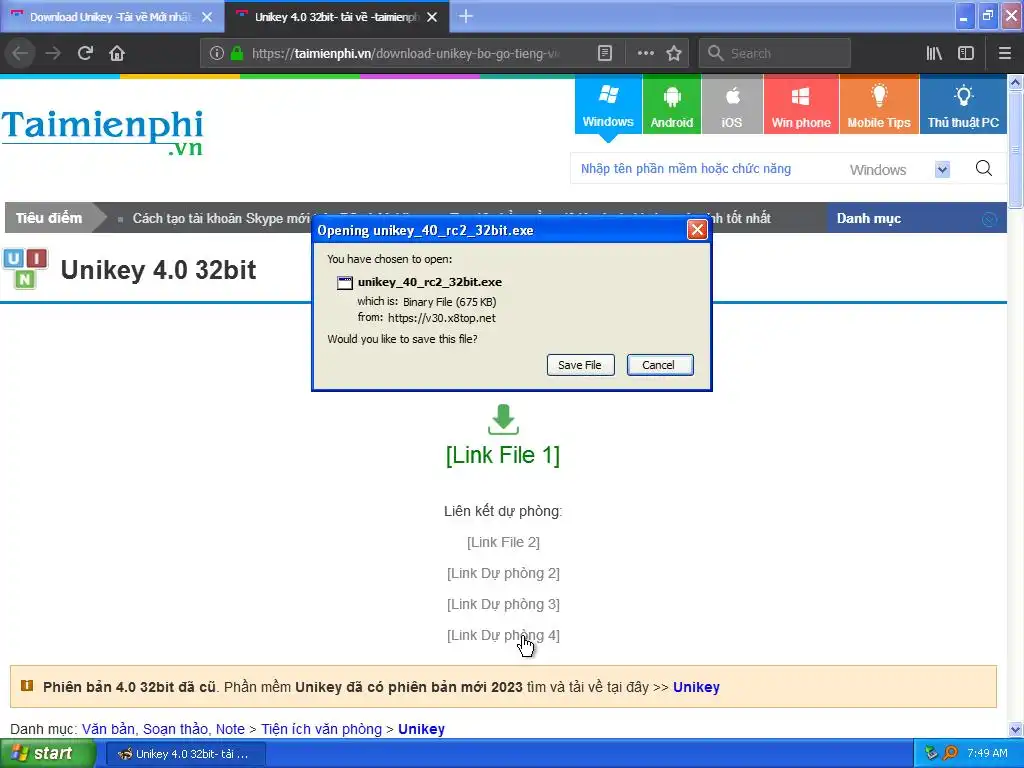Screen dimensions: 1024x768
Task: Open the Unikey link in yellow notice
Action: tap(696, 687)
